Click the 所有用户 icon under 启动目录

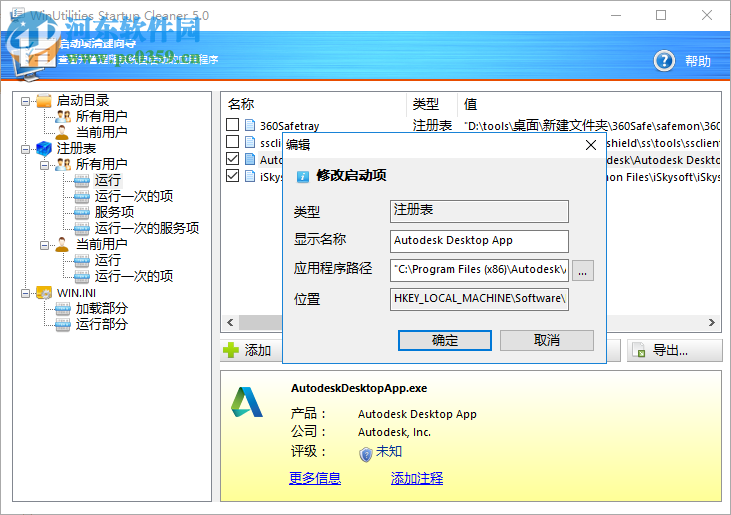point(63,116)
